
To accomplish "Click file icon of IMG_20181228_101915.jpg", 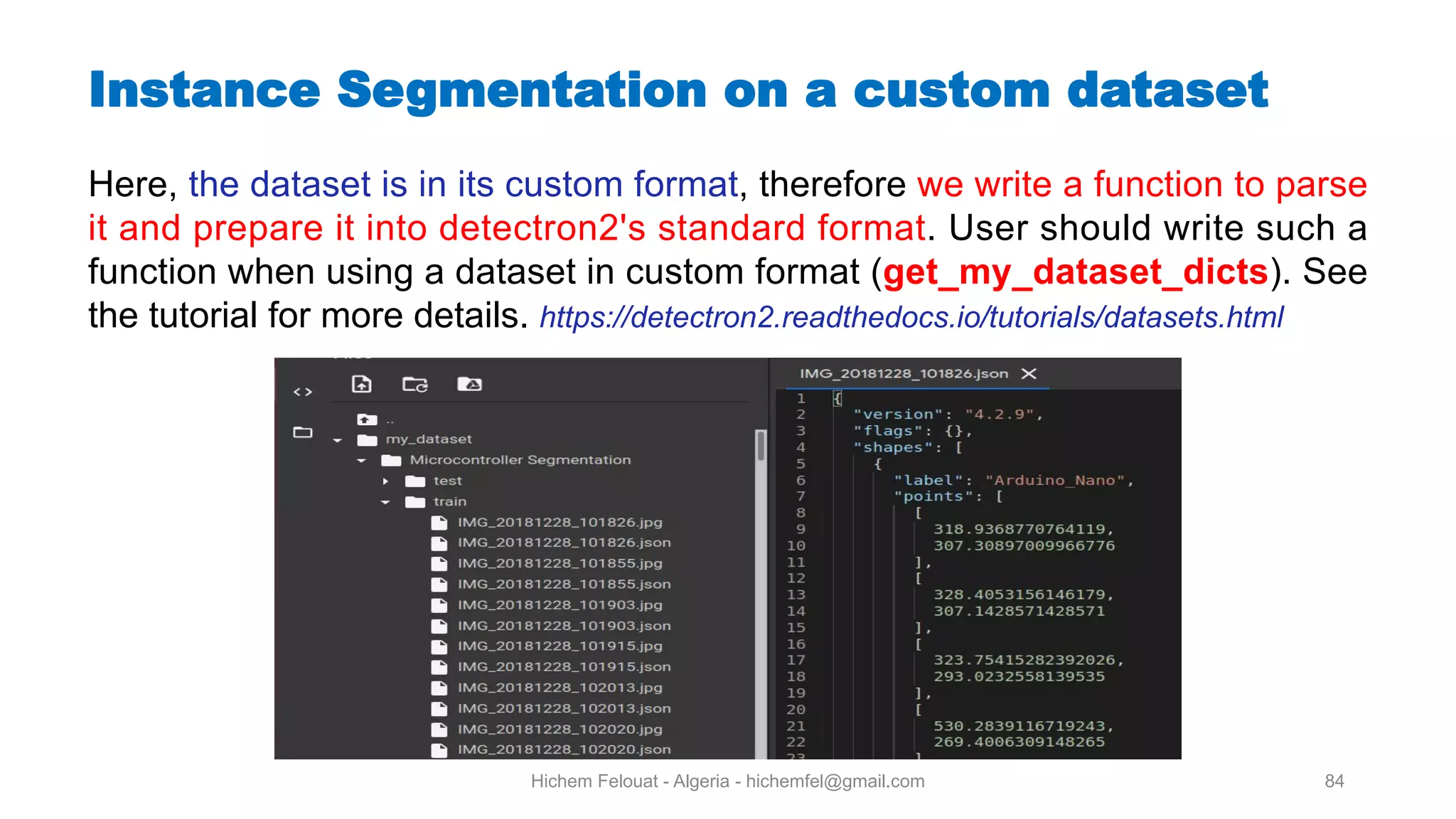I will (x=439, y=647).
